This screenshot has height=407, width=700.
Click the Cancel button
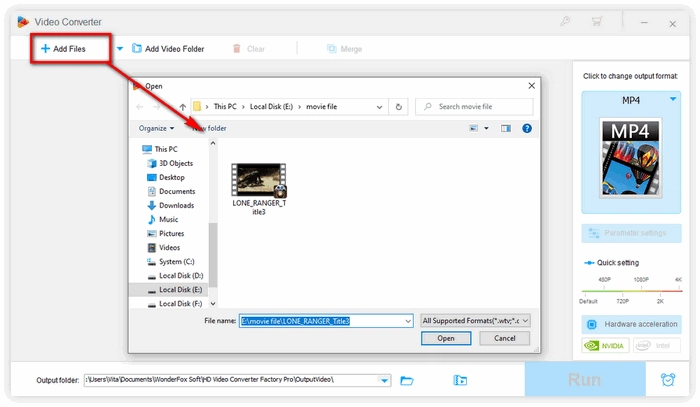(504, 338)
